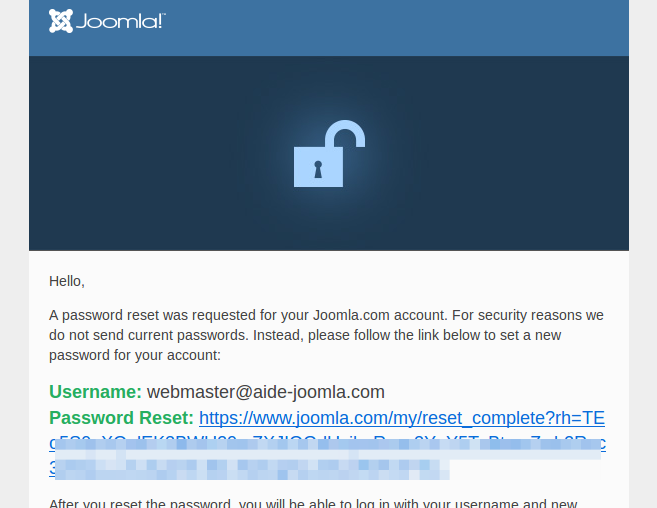
Task: Open the joomla.com reset_complete link
Action: click(x=401, y=418)
